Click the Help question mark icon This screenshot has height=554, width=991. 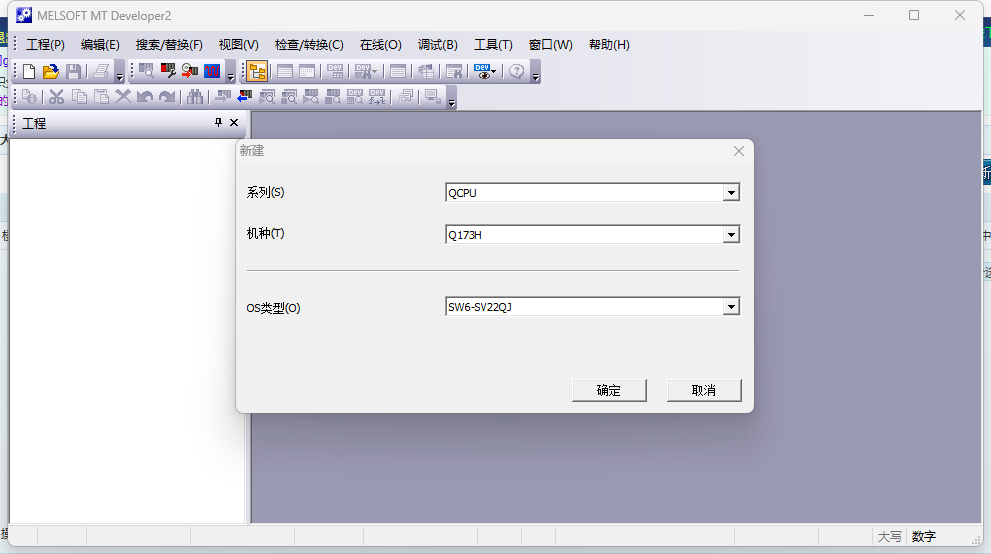coord(517,71)
